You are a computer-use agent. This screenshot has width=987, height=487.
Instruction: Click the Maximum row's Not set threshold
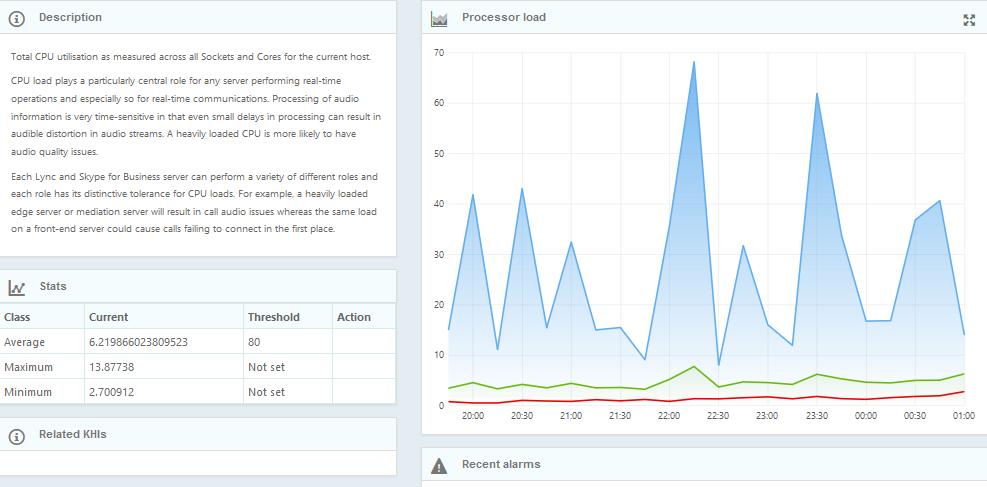[266, 367]
